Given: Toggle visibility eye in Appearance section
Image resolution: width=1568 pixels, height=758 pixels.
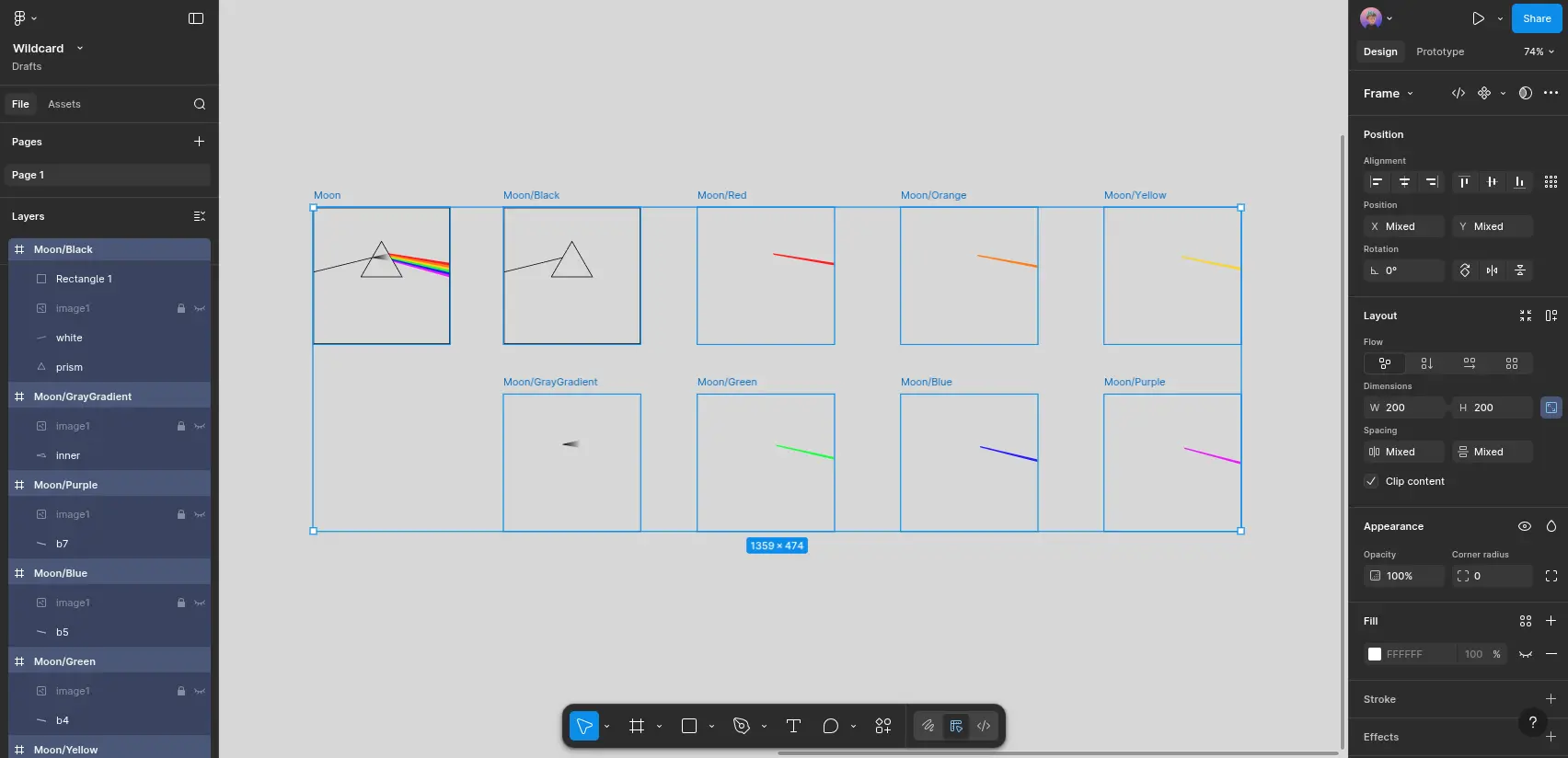Looking at the screenshot, I should pyautogui.click(x=1525, y=526).
